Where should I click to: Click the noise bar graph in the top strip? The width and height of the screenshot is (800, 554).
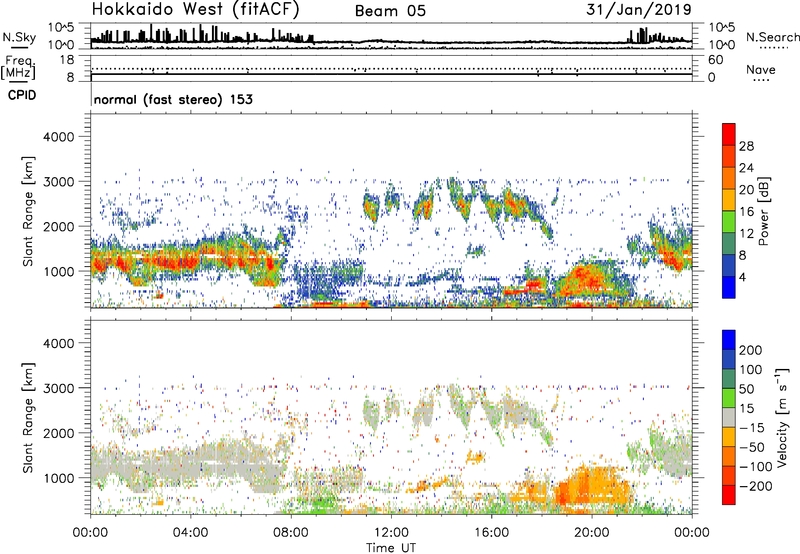391,36
